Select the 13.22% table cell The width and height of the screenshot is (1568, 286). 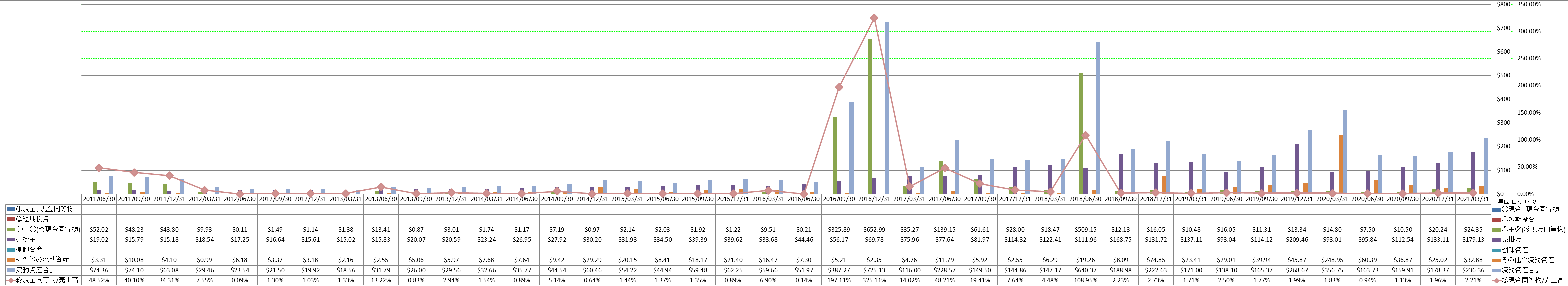tap(381, 280)
